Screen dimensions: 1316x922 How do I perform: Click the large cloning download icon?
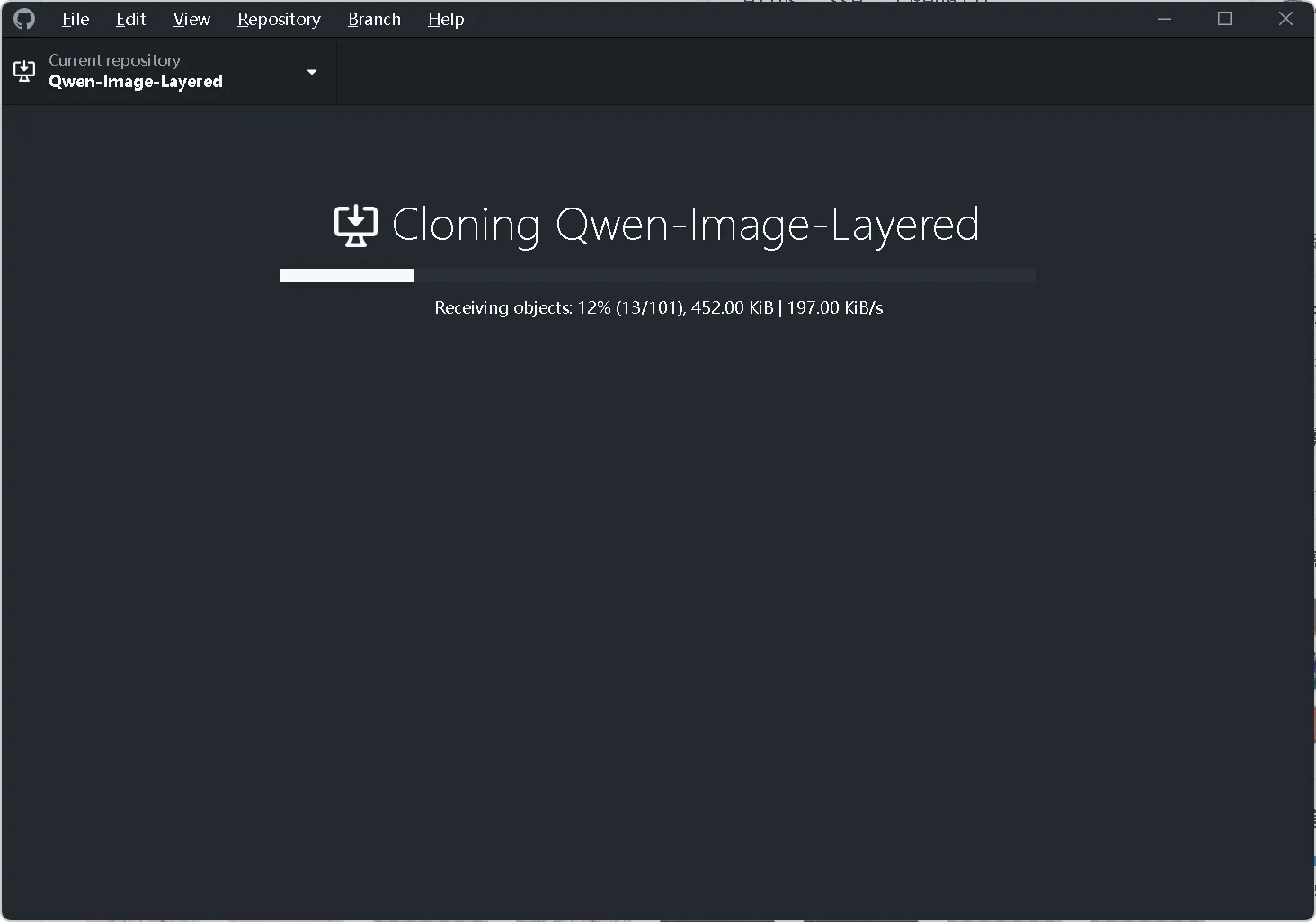point(356,226)
